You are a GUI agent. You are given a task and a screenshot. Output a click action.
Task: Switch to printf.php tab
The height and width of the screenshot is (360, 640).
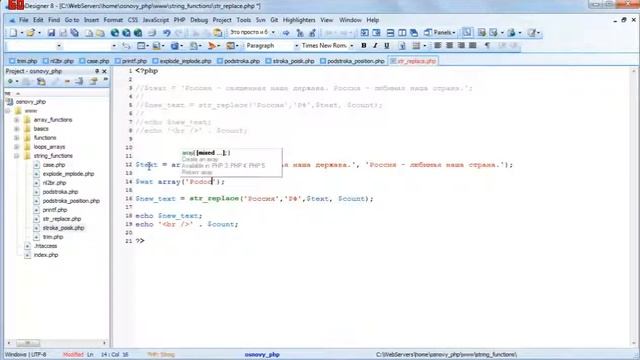coord(131,61)
